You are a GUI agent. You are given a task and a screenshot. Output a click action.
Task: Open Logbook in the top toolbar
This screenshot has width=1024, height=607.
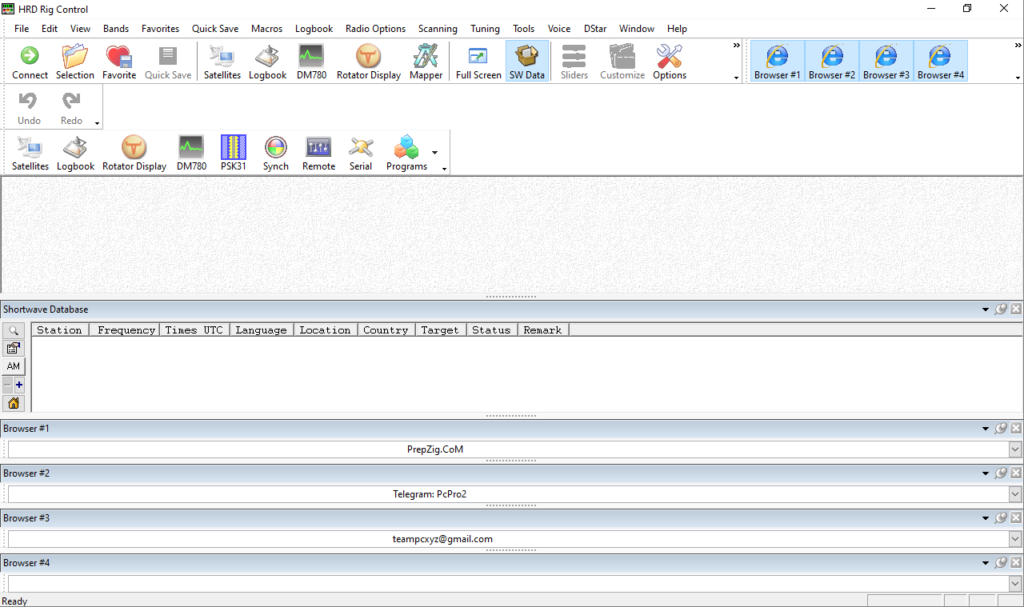tap(267, 62)
